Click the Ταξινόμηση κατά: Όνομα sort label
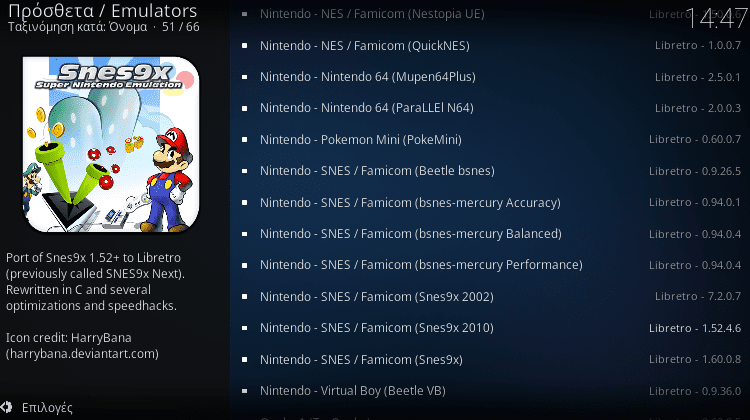 [77, 27]
